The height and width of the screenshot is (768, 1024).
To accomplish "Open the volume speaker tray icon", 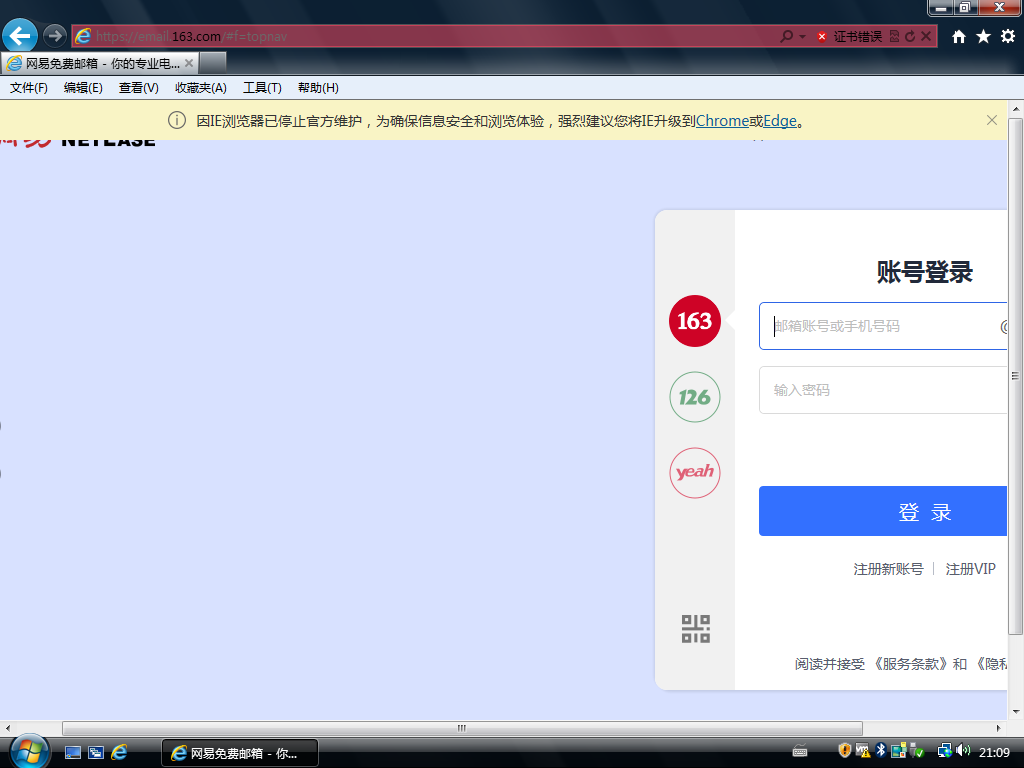I will click(963, 751).
